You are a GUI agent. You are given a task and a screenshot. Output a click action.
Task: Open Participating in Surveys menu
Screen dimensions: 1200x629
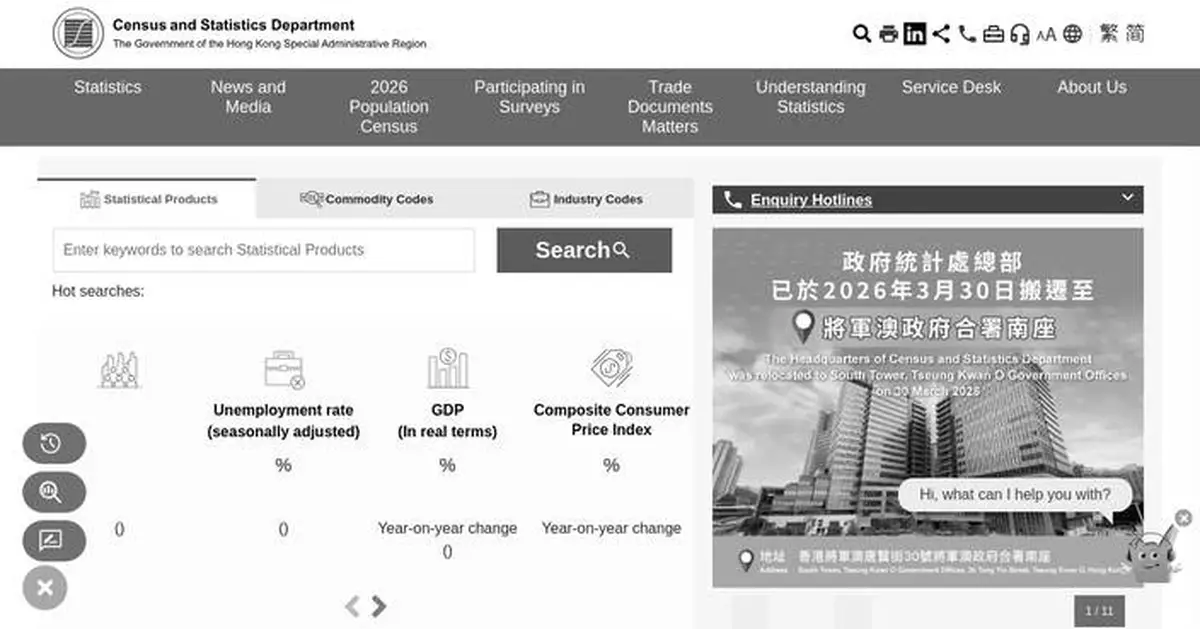pyautogui.click(x=529, y=97)
